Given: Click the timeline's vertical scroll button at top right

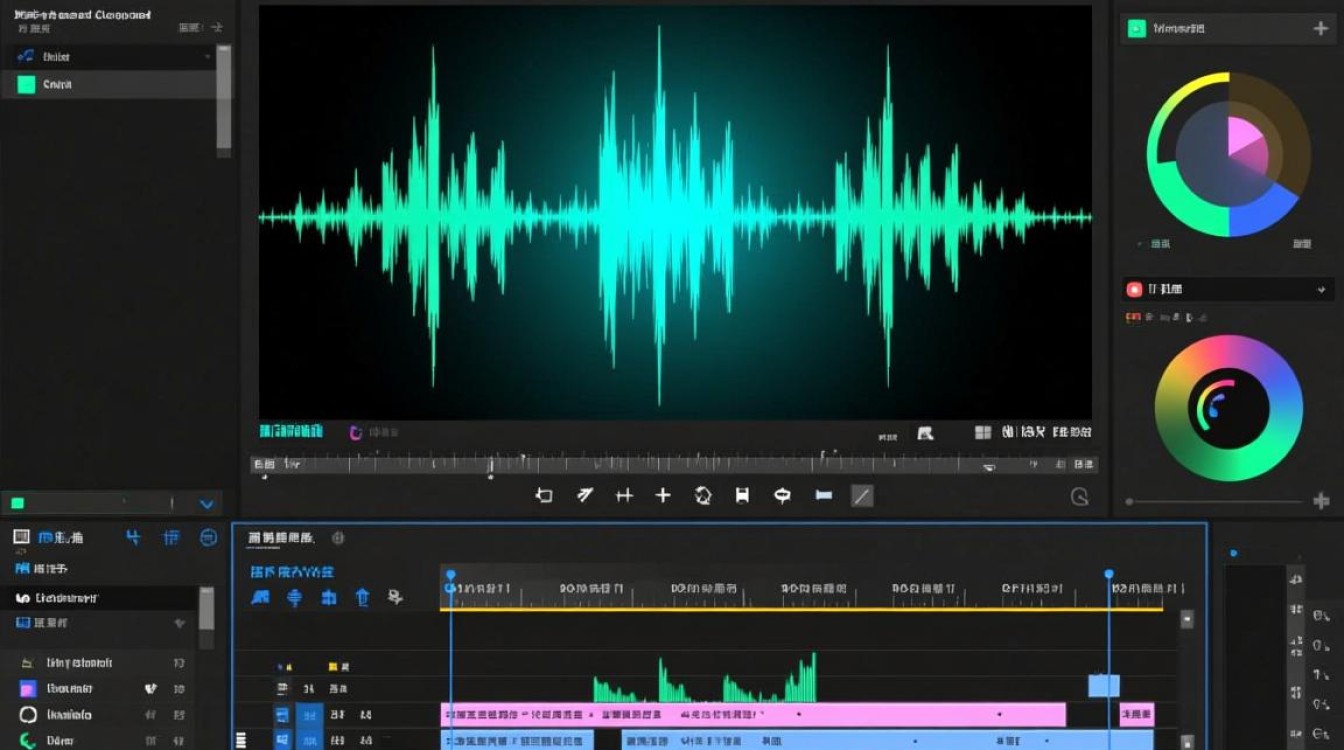Looking at the screenshot, I should tap(1187, 619).
